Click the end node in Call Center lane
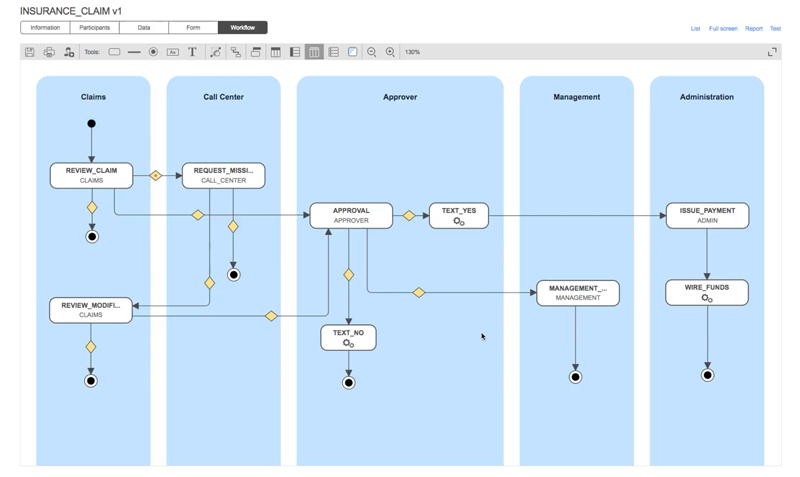Viewport: 800px width, 477px height. pyautogui.click(x=234, y=275)
